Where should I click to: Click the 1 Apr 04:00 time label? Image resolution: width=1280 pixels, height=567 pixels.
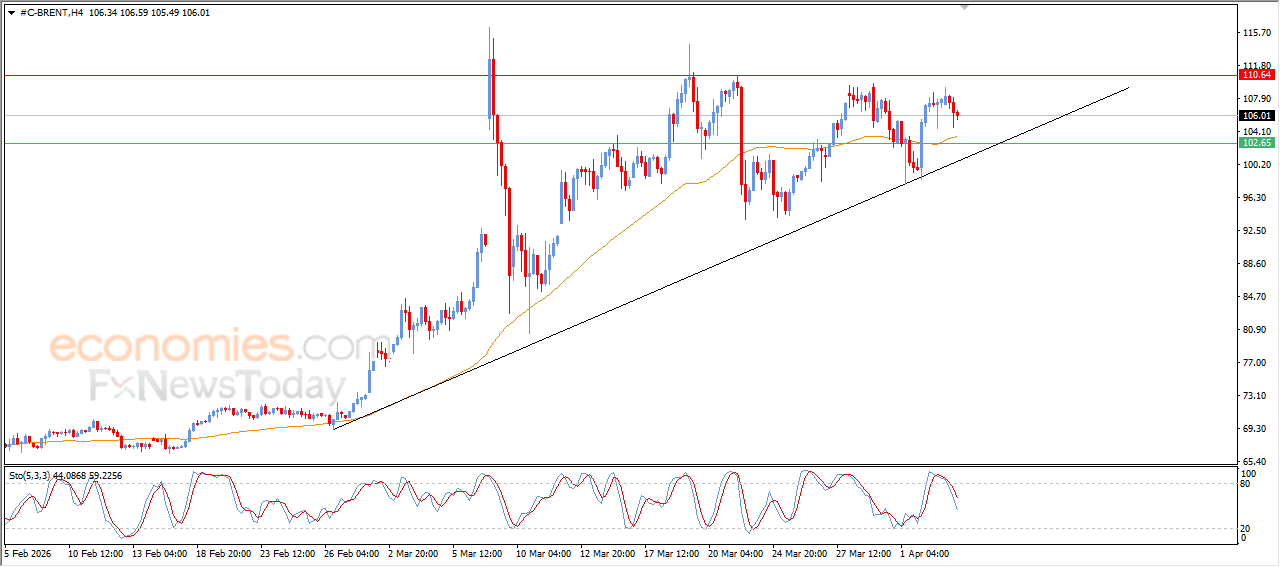[925, 552]
